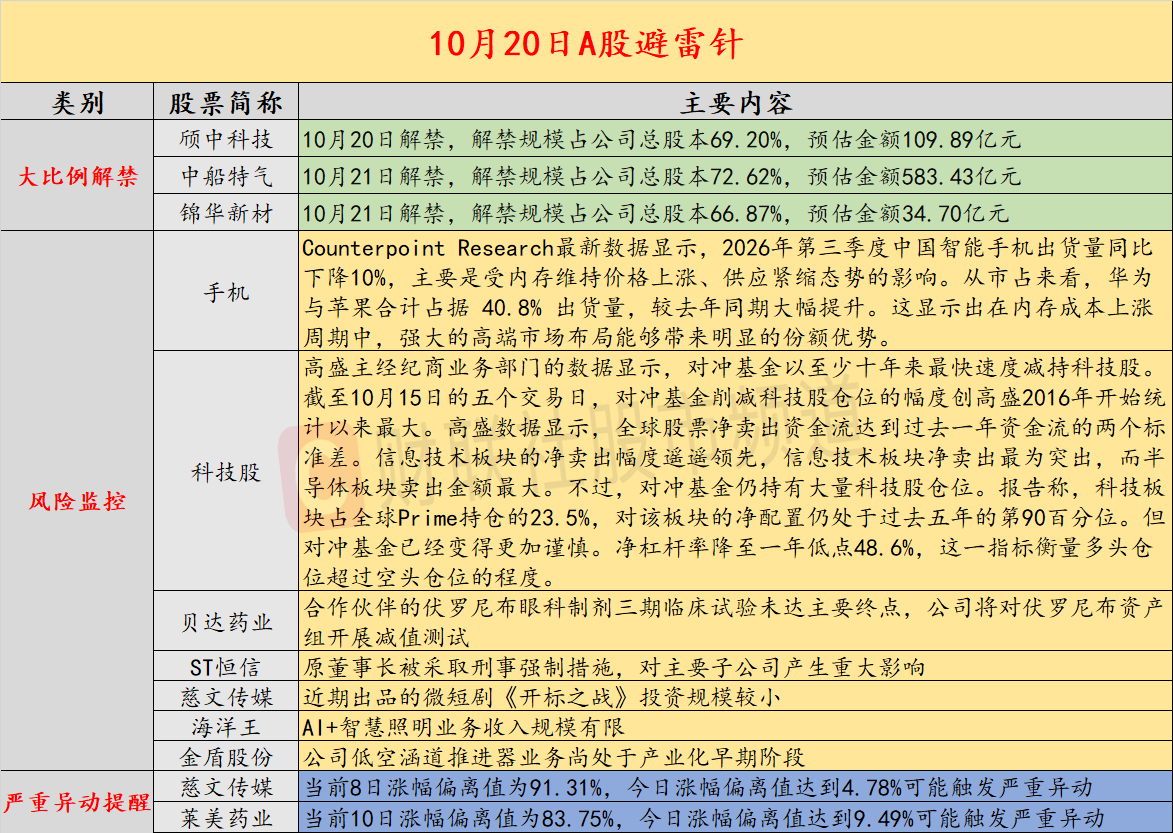This screenshot has height=833, width=1173.
Task: Click the "科技股" cell
Action: (226, 472)
